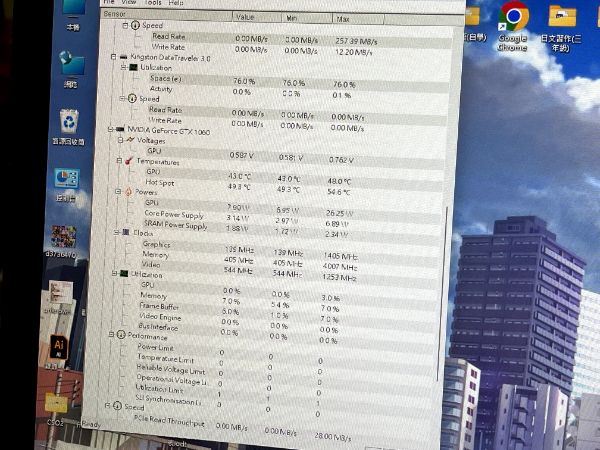
Task: Collapse the Kingston DataTraveler 3.0 node
Action: 113,57
